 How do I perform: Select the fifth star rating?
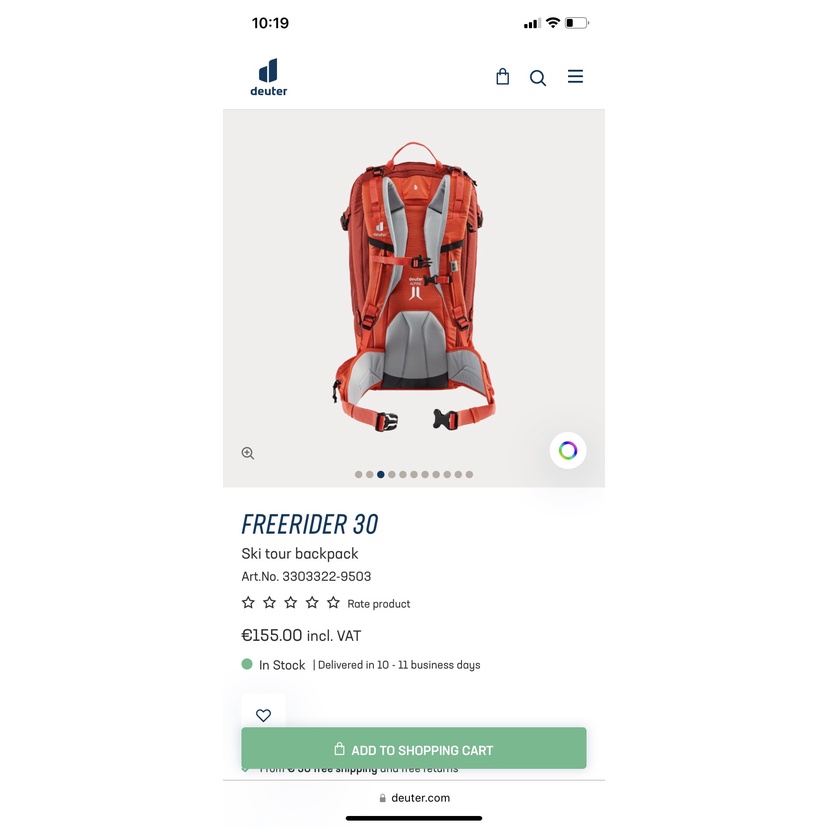pyautogui.click(x=333, y=603)
